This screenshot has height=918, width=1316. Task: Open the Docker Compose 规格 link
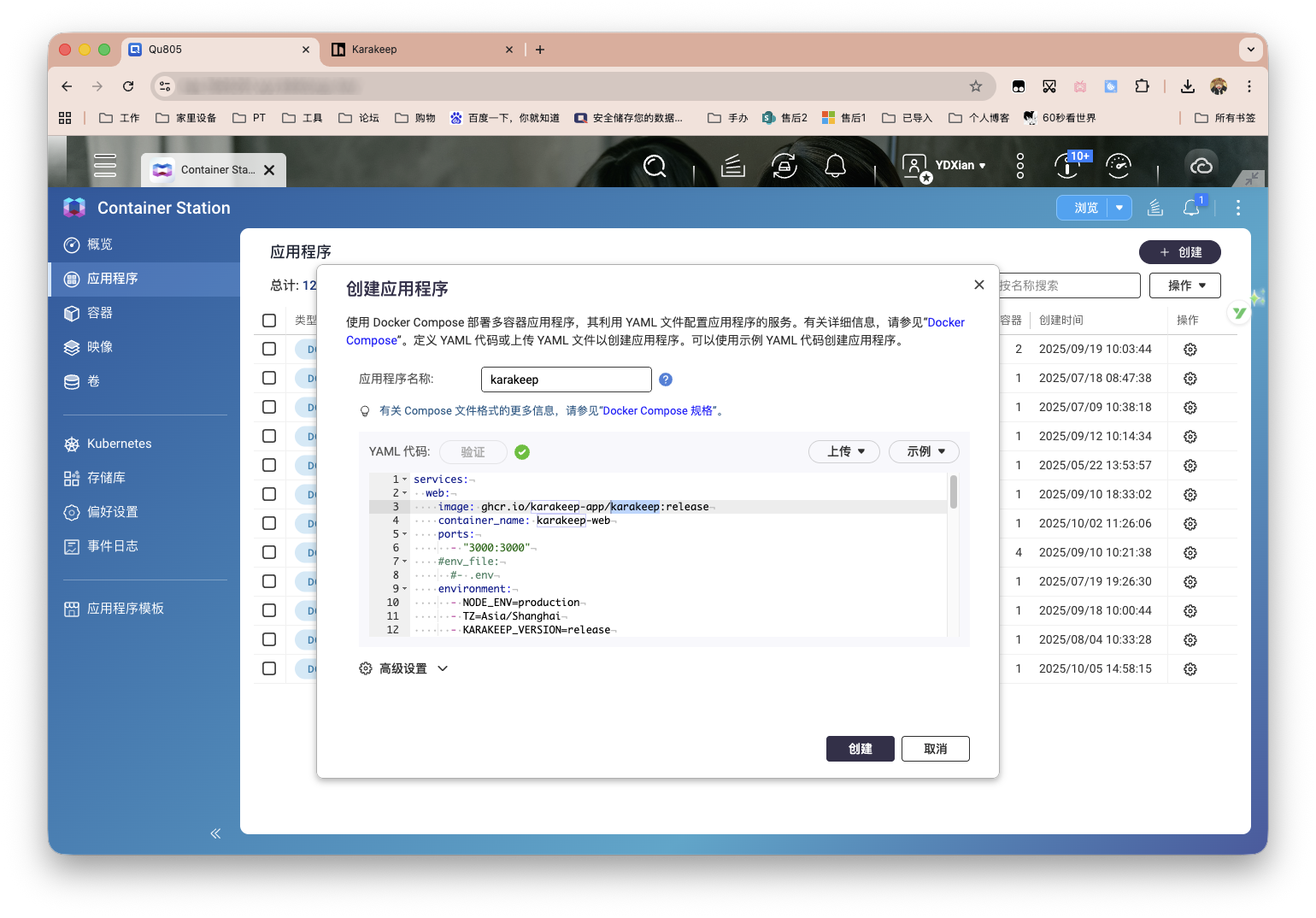658,411
